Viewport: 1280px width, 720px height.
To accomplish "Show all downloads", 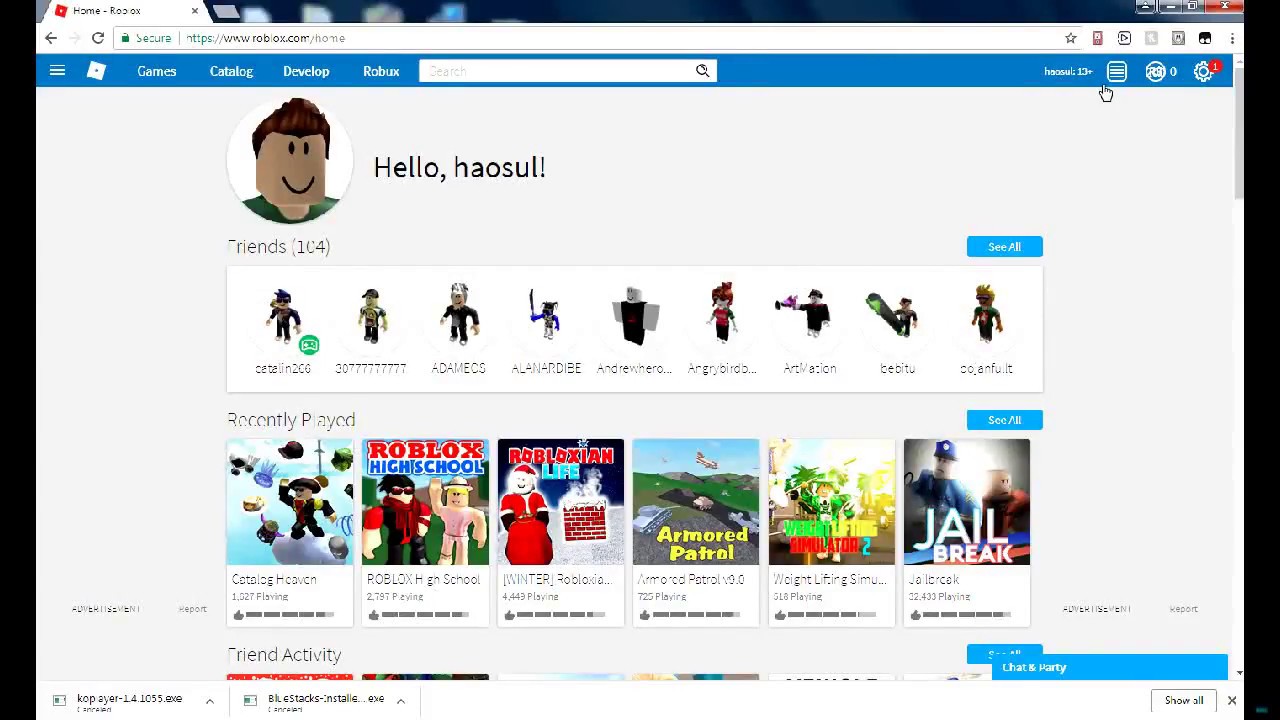I will click(x=1184, y=700).
